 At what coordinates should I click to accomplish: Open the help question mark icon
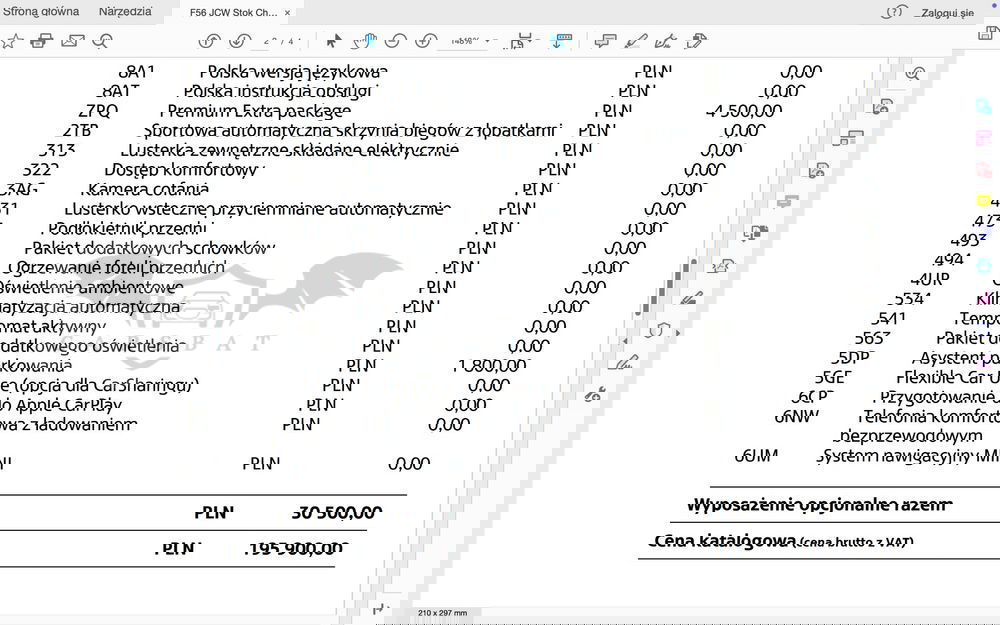pyautogui.click(x=895, y=12)
